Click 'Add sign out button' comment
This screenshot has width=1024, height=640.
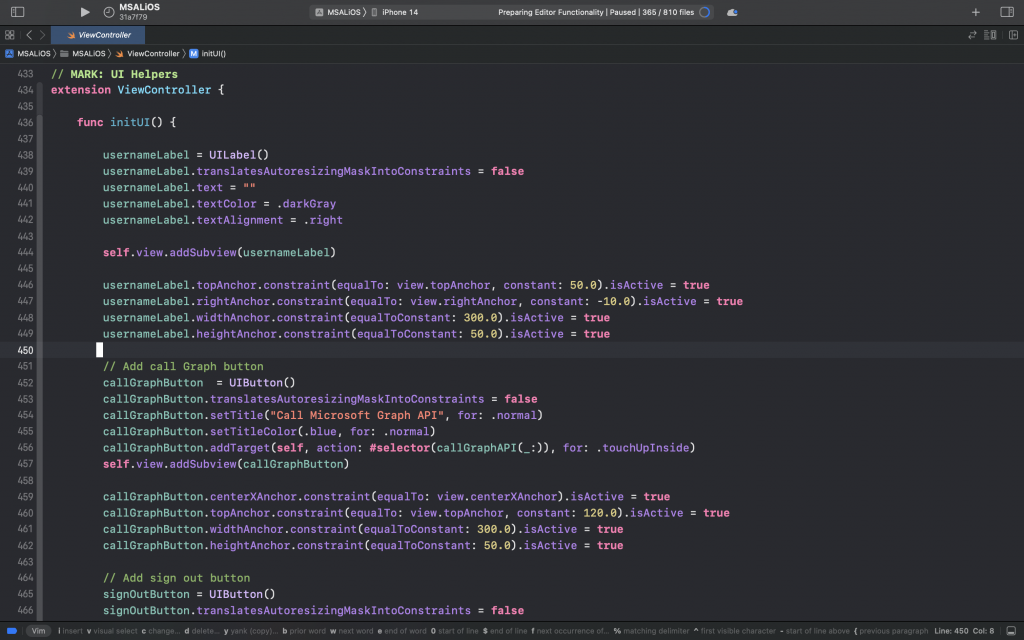click(176, 578)
